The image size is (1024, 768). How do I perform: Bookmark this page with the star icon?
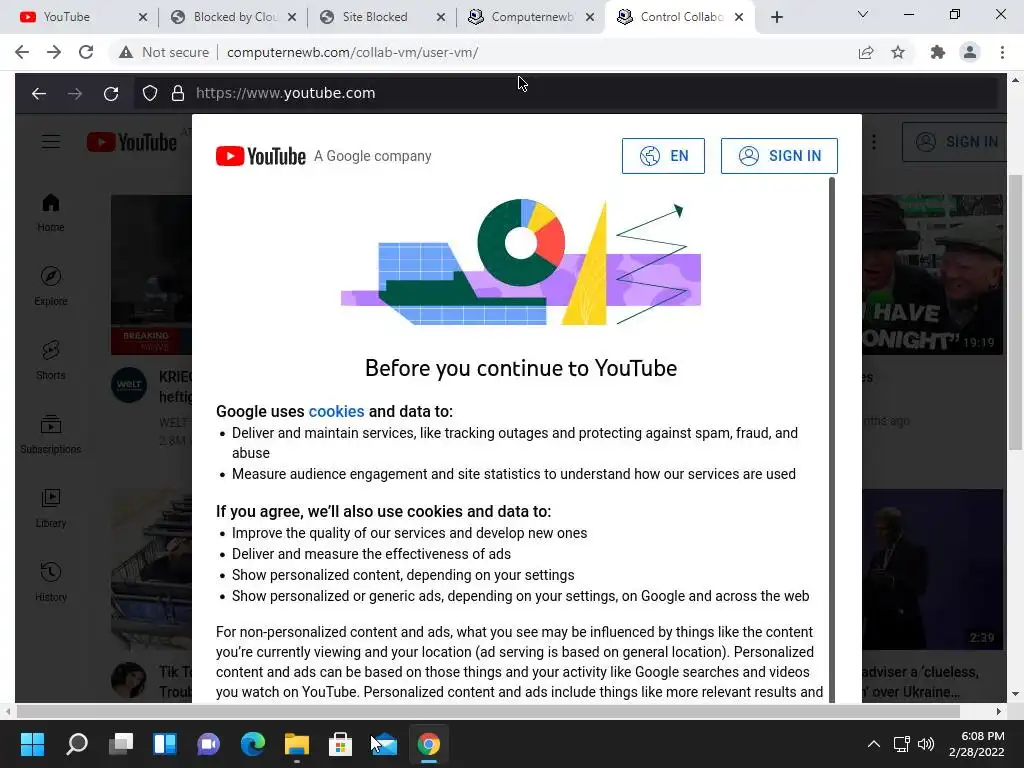click(x=898, y=52)
